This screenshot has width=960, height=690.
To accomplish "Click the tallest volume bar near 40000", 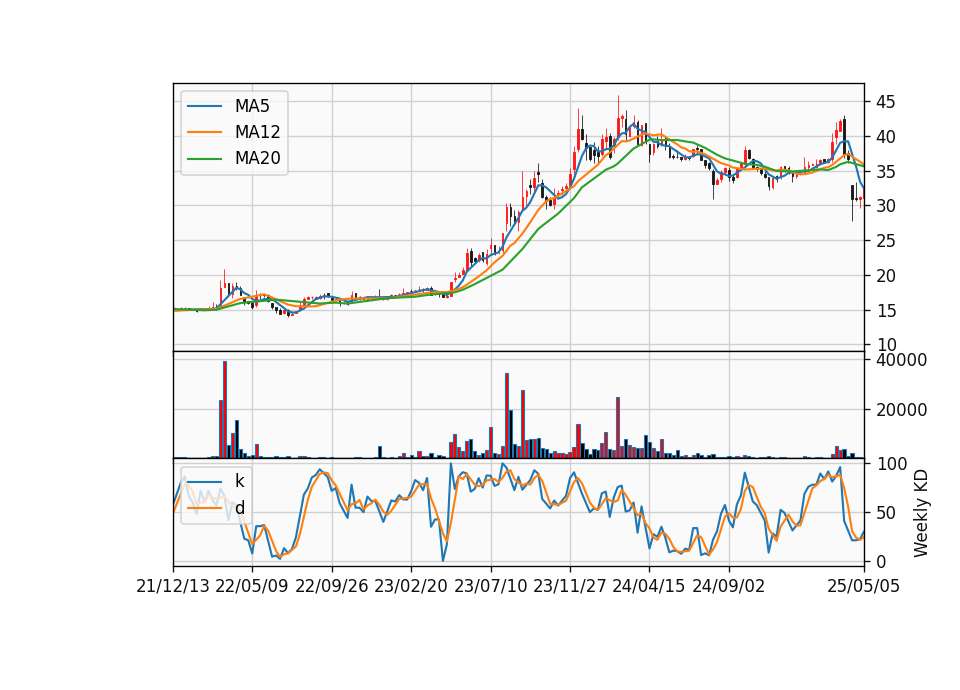I will (225, 410).
